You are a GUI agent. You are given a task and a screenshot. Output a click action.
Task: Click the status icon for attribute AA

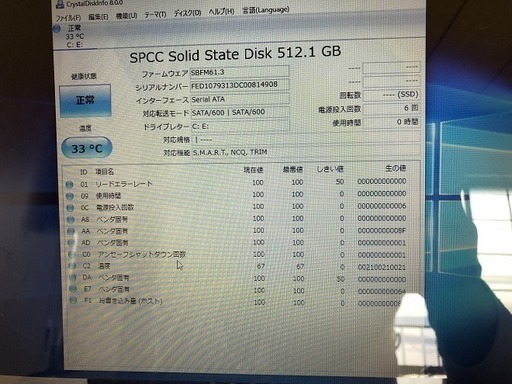[71, 231]
